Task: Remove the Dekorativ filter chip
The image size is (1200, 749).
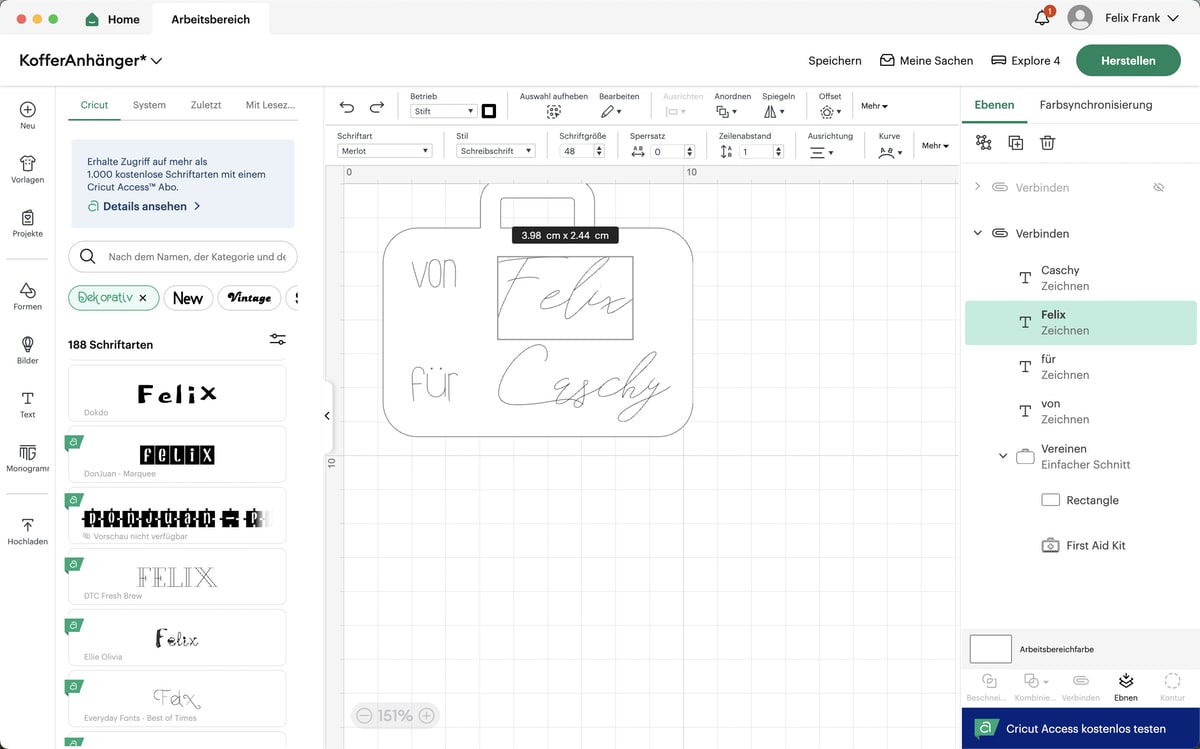Action: [143, 298]
